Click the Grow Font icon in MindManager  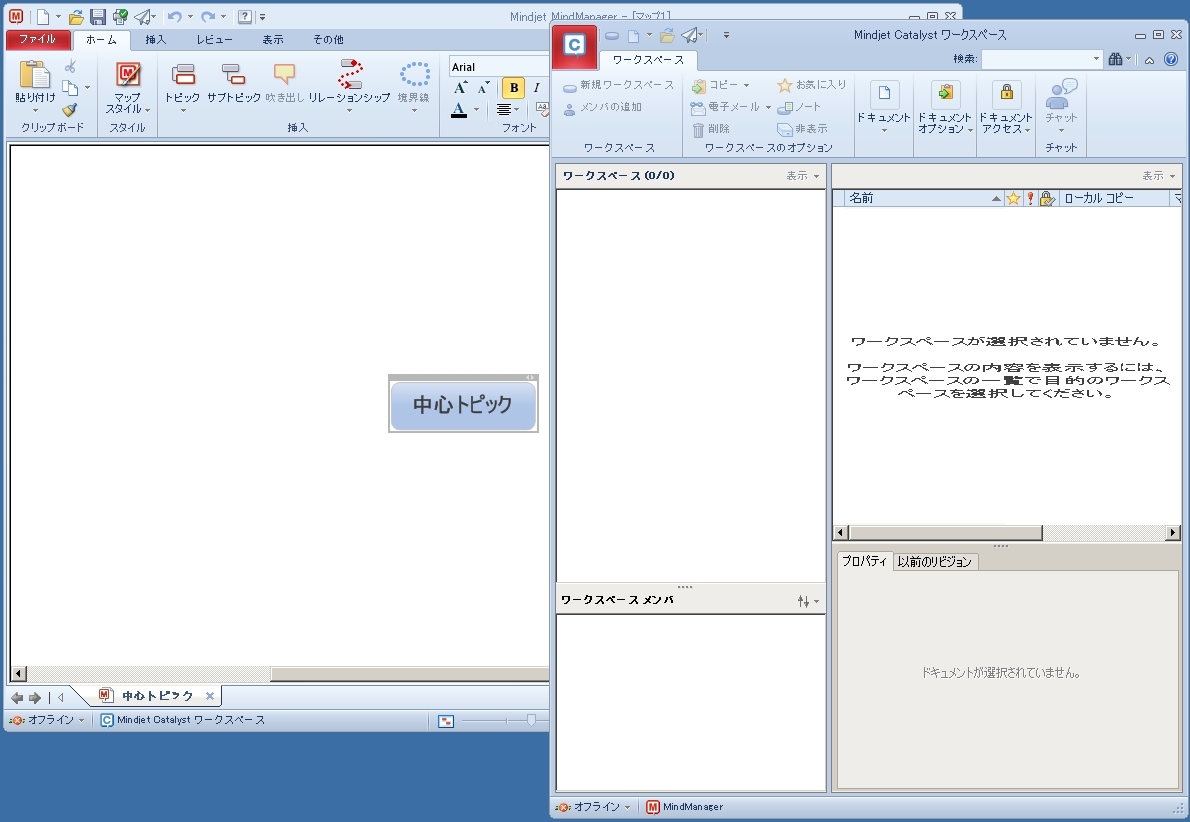(460, 88)
